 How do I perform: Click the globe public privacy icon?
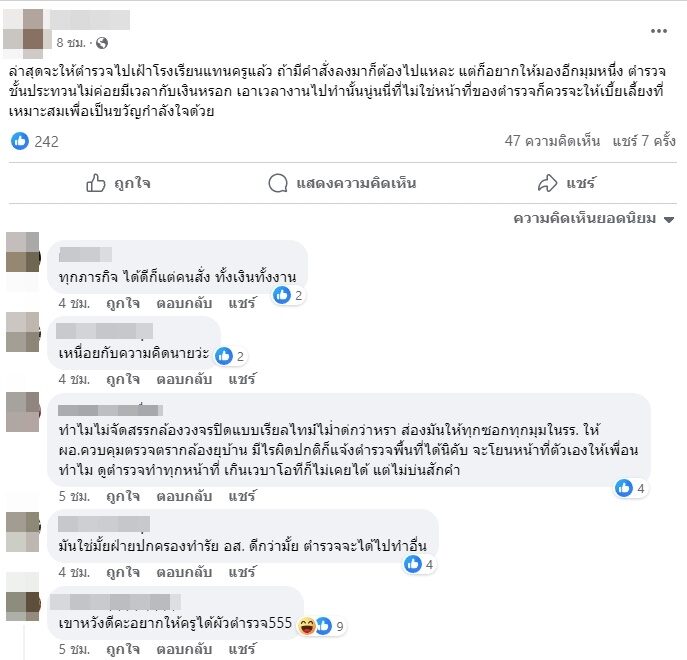[x=102, y=43]
